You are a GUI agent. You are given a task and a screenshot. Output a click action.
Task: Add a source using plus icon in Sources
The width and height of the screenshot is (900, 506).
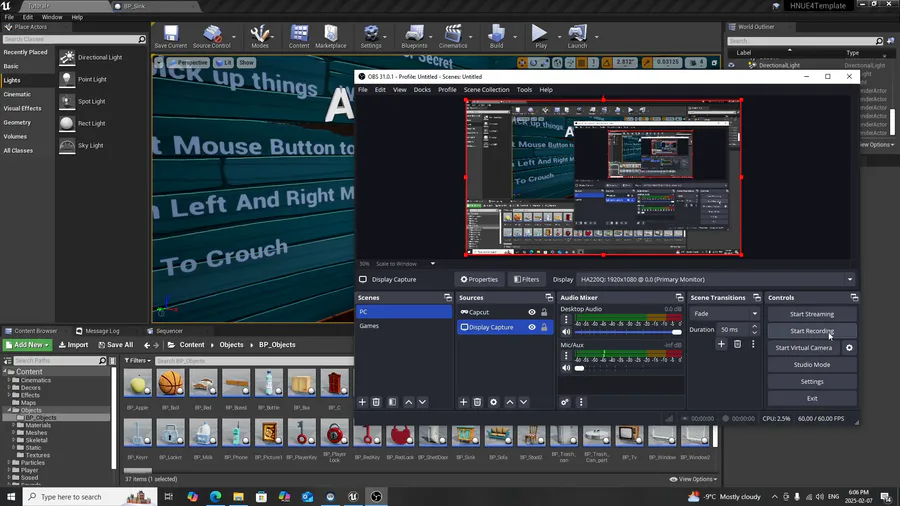pyautogui.click(x=463, y=402)
